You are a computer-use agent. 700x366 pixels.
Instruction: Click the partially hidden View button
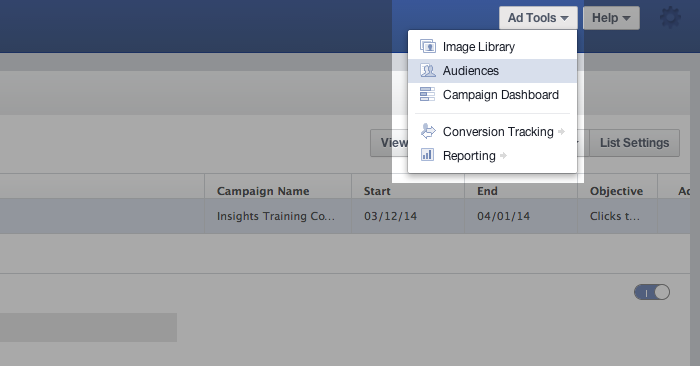coord(389,143)
